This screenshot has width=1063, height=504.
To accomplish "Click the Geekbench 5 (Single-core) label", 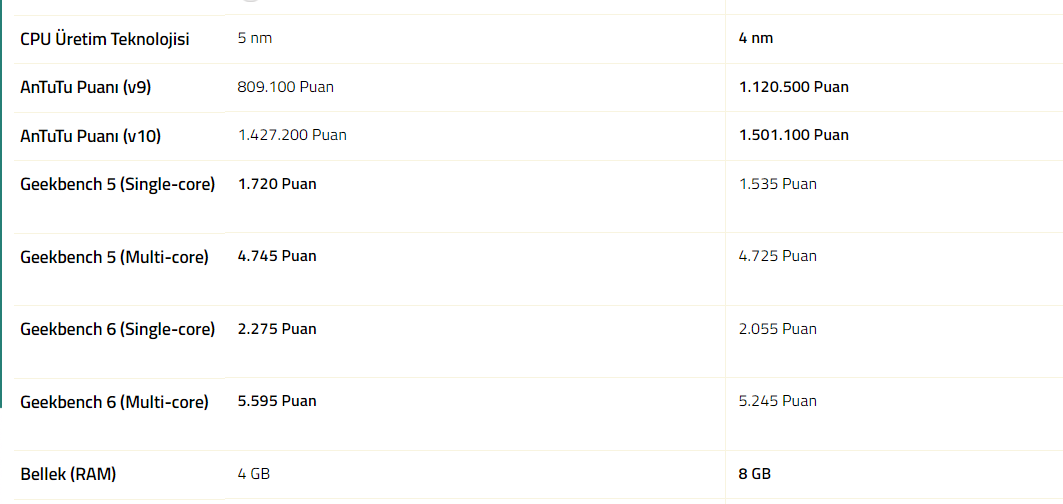I will click(118, 184).
